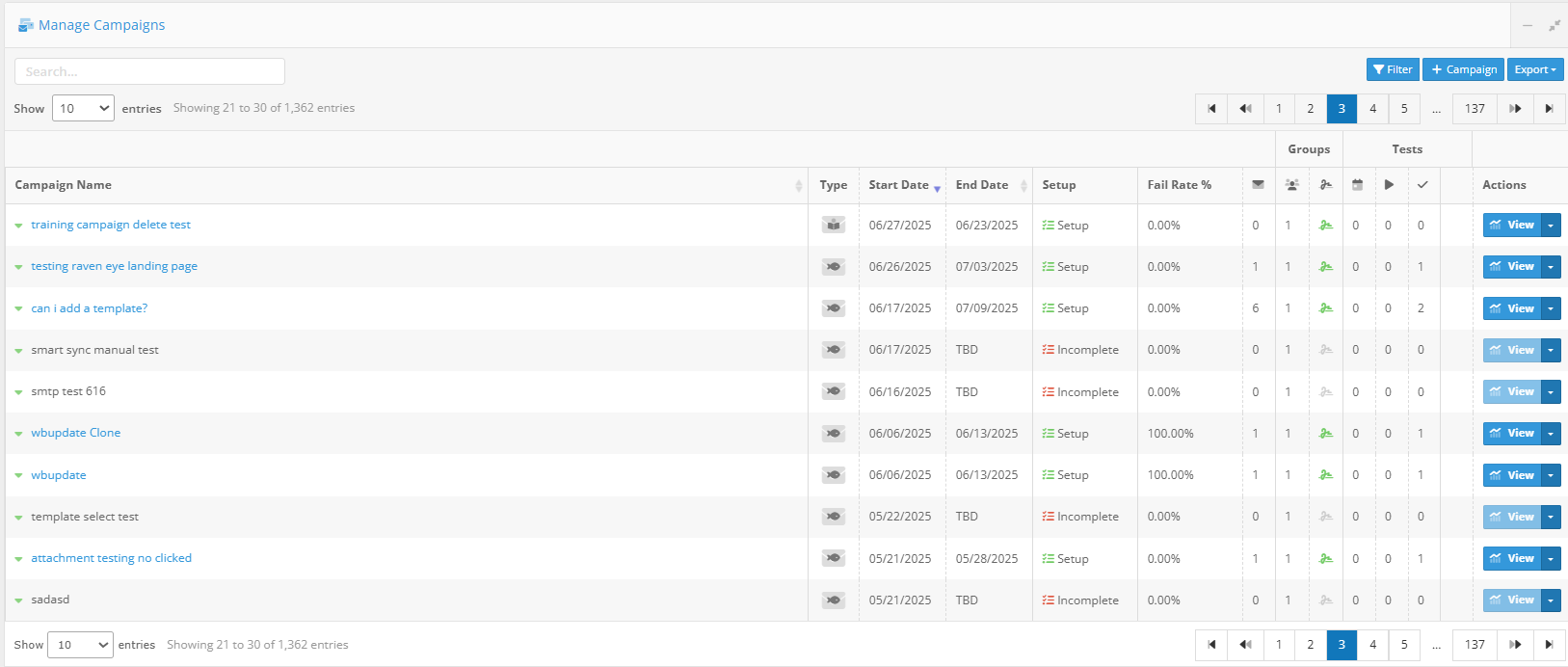Image resolution: width=1568 pixels, height=667 pixels.
Task: Open the can i add a template? link
Action: click(89, 308)
